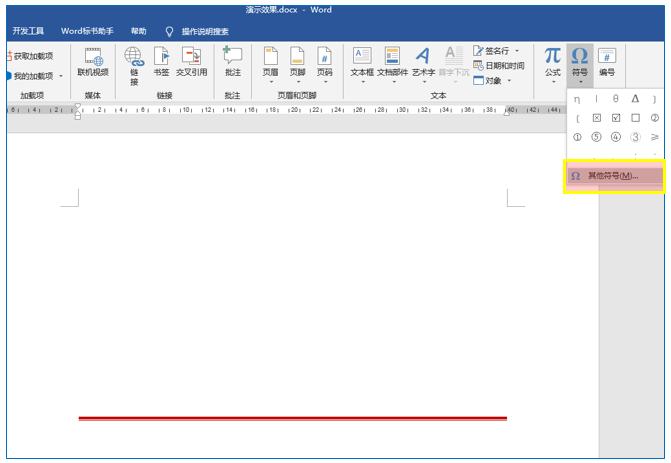Open the Footer (页脚) dropdown
This screenshot has height=463, width=671.
click(x=297, y=65)
